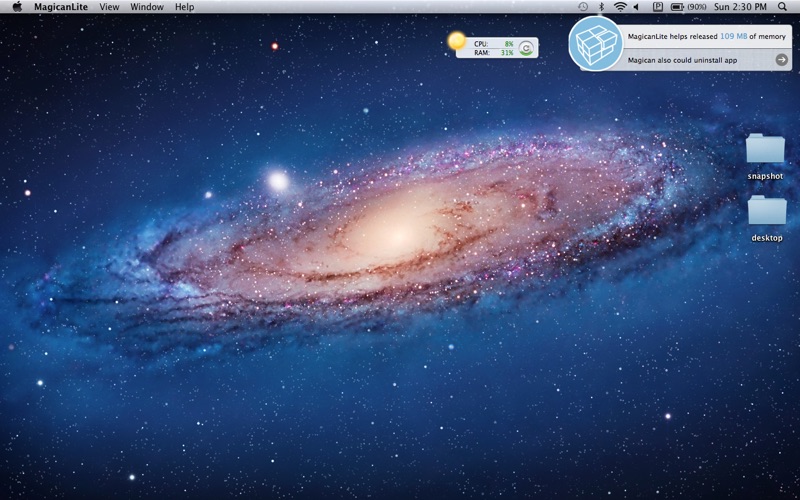Screen dimensions: 800x500
Task: Click the Sun 2:30 PM clock
Action: (740, 7)
